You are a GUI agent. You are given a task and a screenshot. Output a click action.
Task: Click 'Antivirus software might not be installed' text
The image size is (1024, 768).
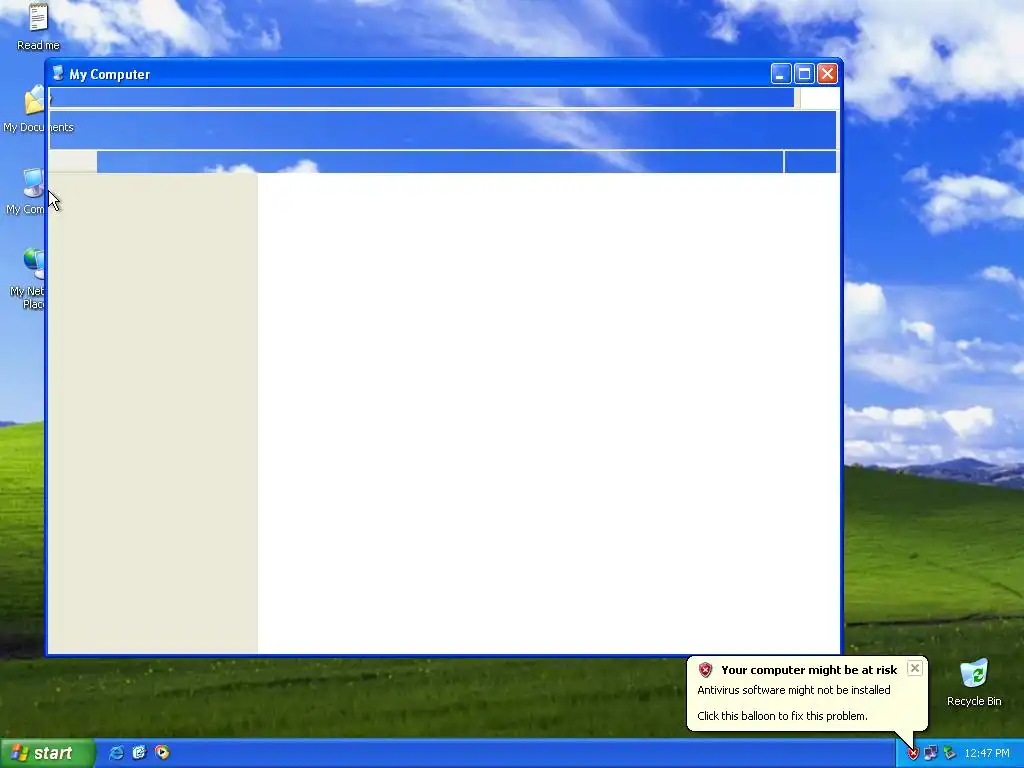pos(793,690)
